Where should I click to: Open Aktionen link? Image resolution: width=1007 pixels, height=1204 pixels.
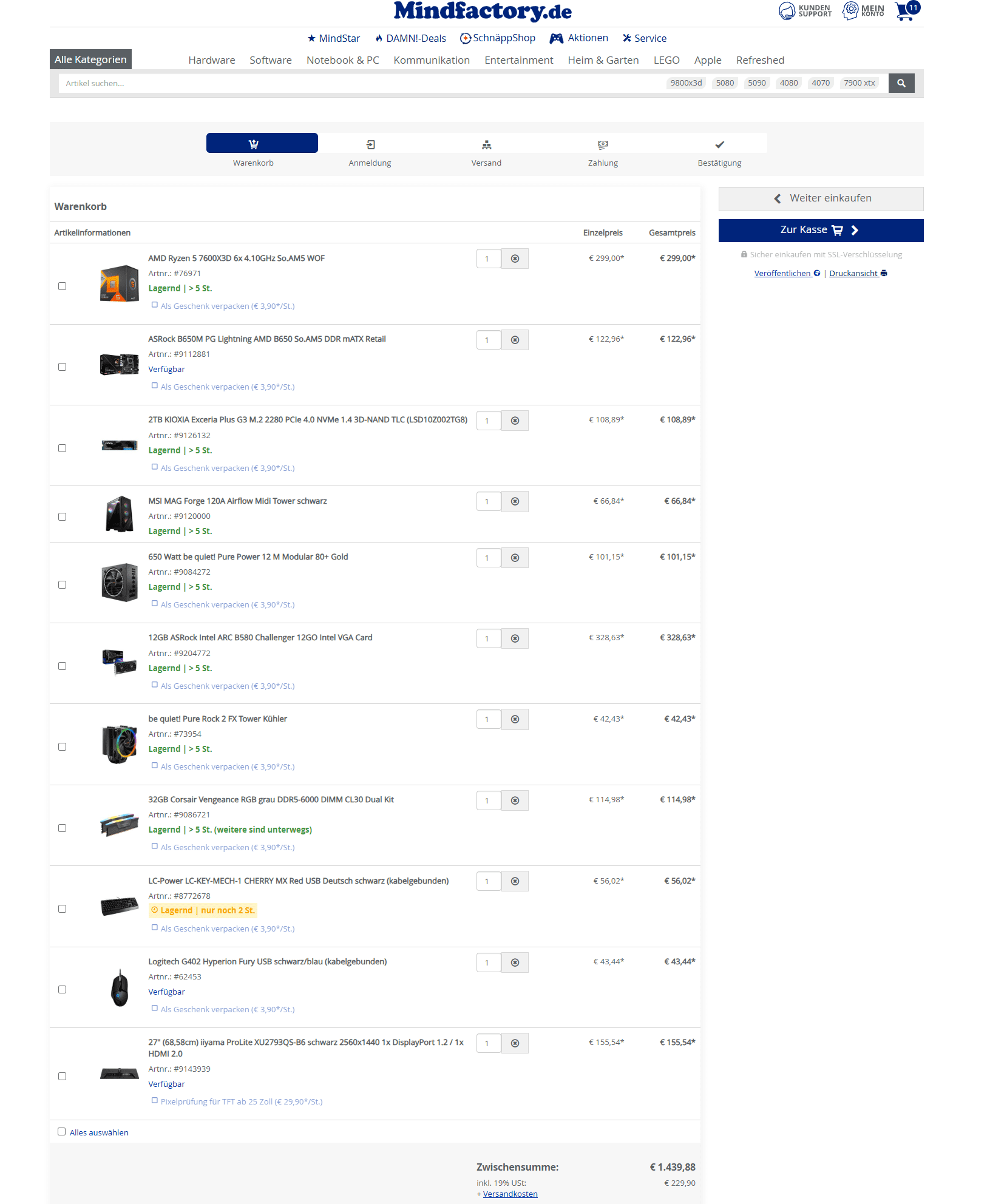[x=579, y=38]
